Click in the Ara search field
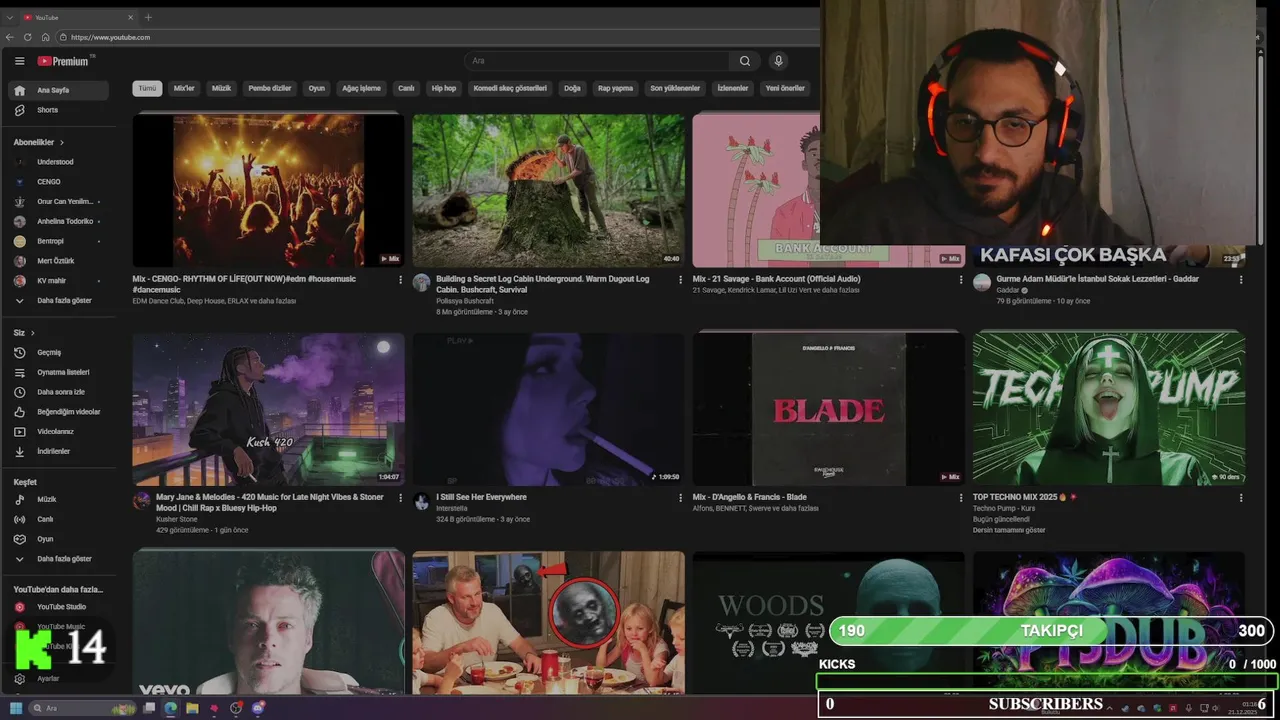The width and height of the screenshot is (1280, 720). [x=597, y=61]
